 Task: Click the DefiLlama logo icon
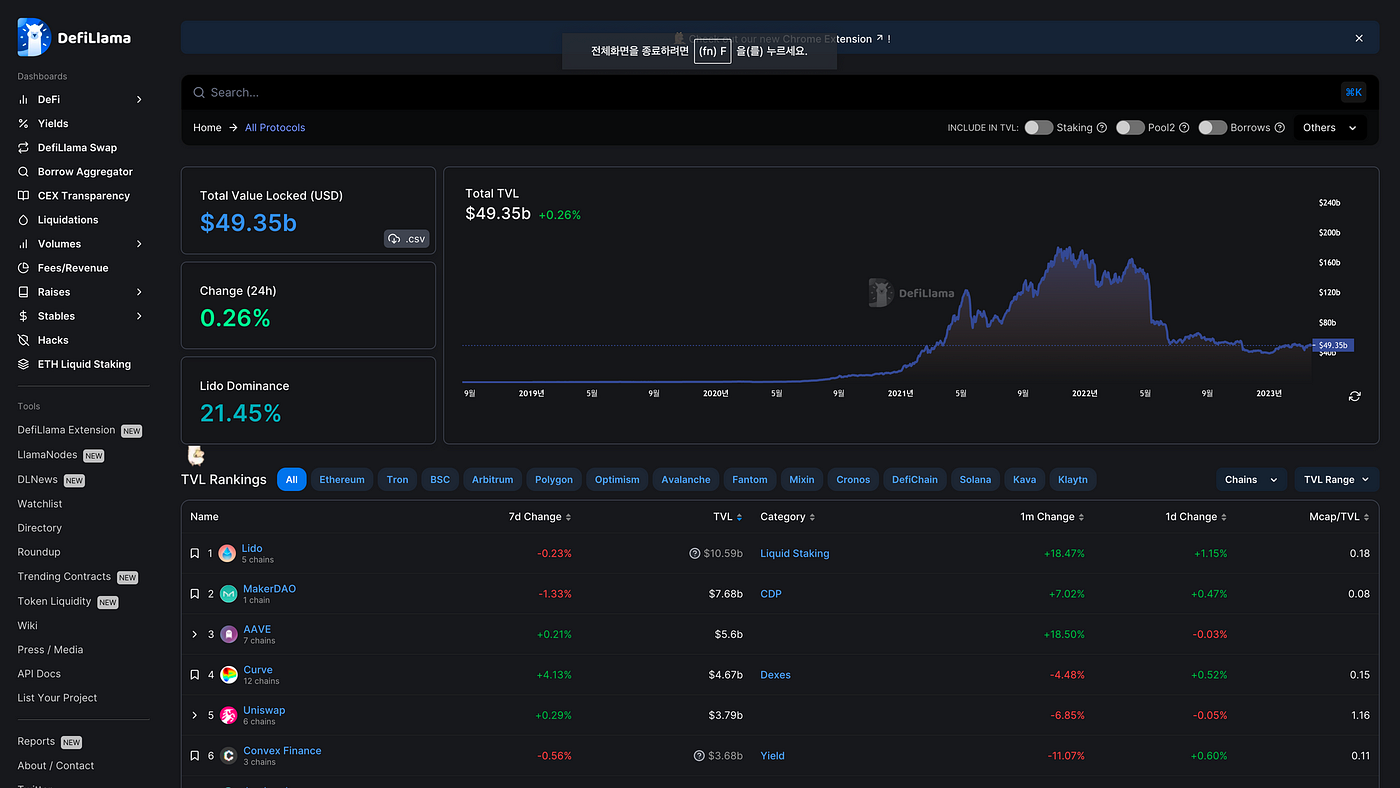click(34, 37)
